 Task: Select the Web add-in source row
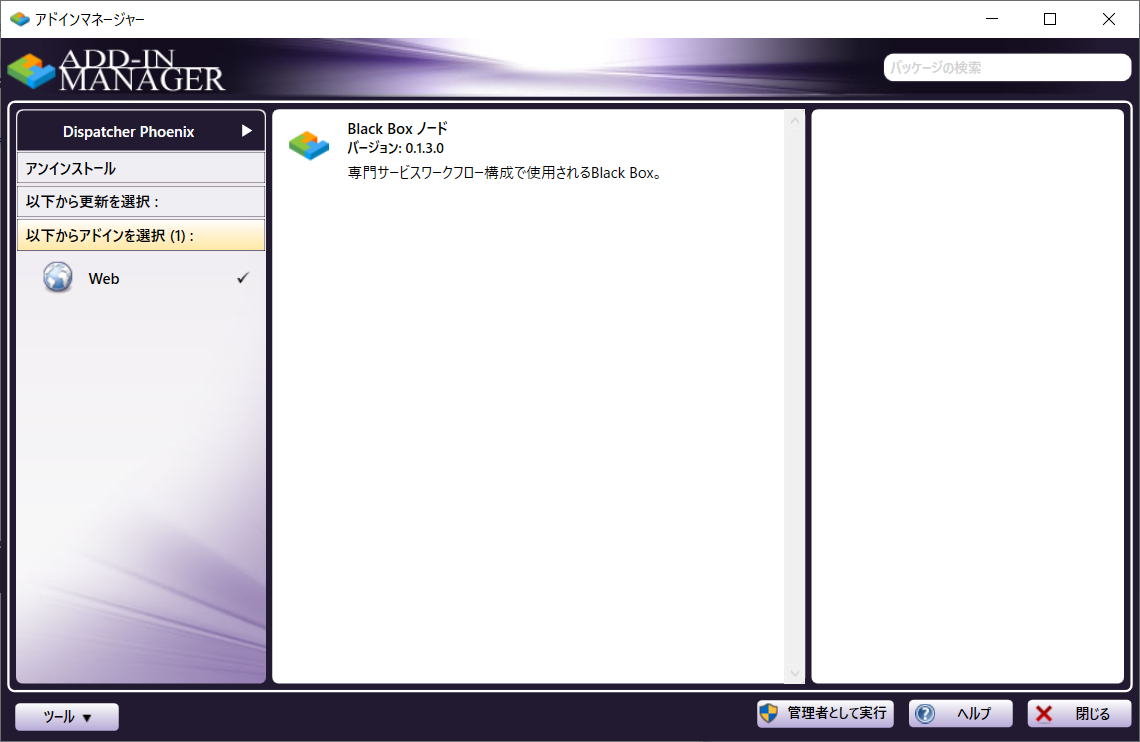141,278
